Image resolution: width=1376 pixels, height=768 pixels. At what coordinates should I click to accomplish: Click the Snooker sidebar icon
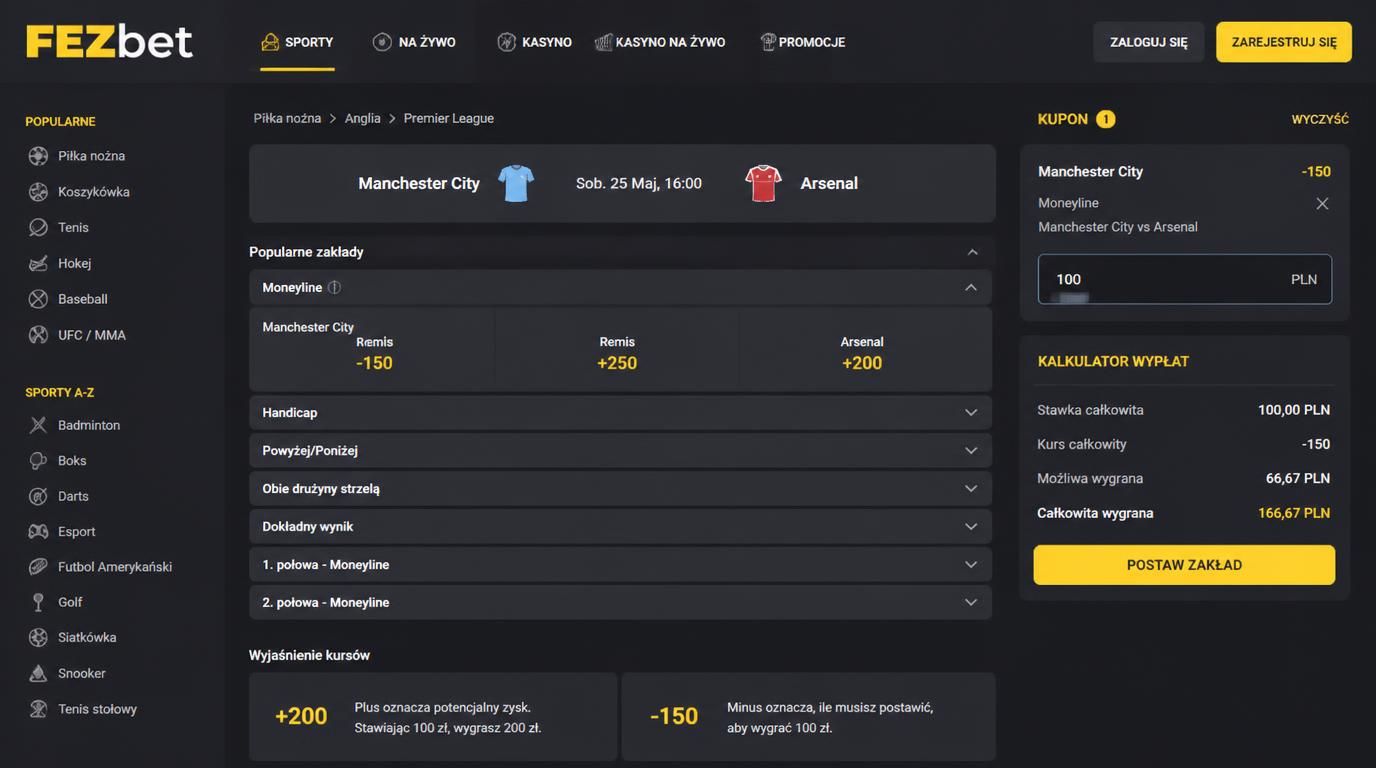(x=38, y=674)
